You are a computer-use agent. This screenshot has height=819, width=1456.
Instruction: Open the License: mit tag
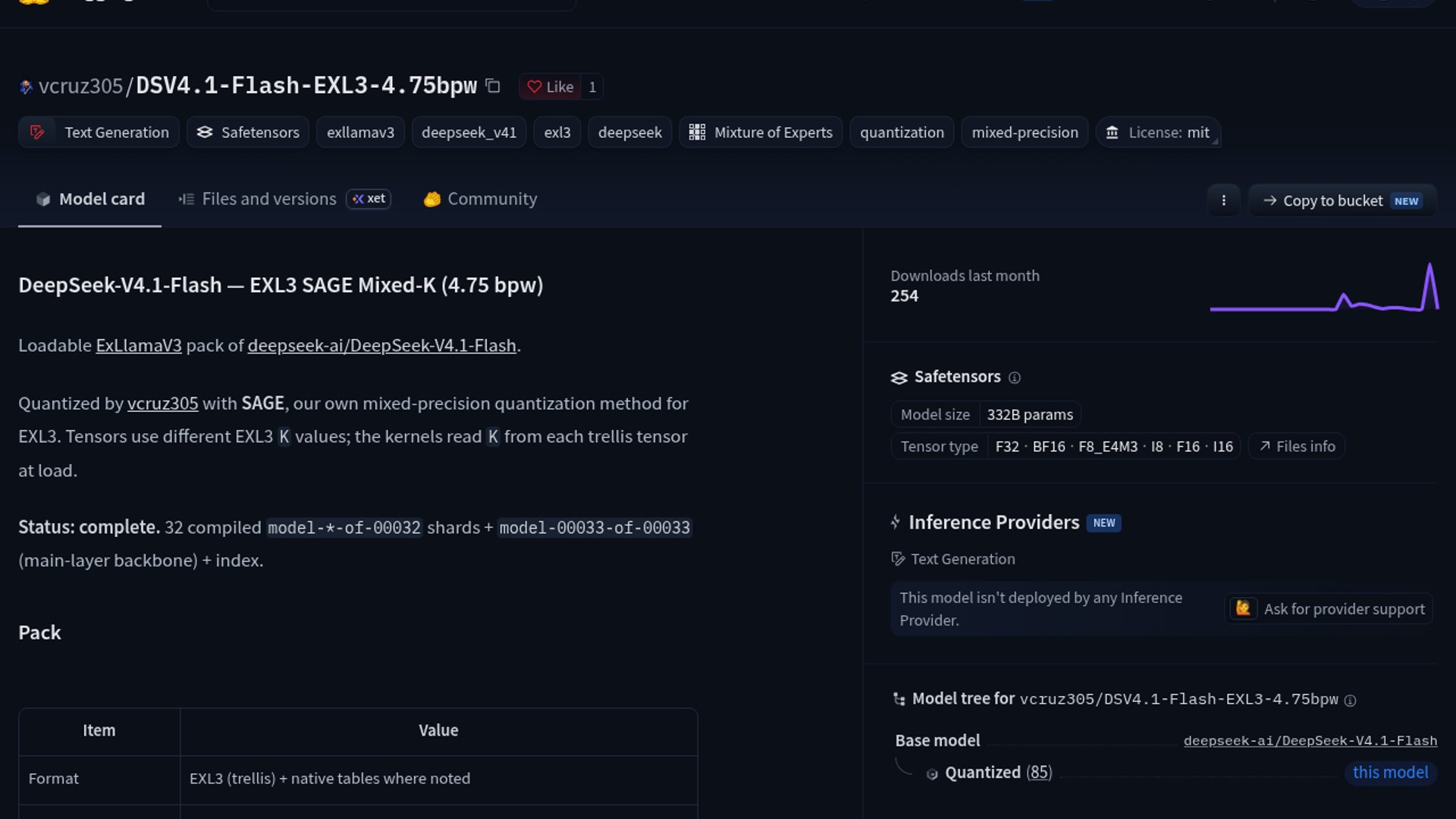1158,132
